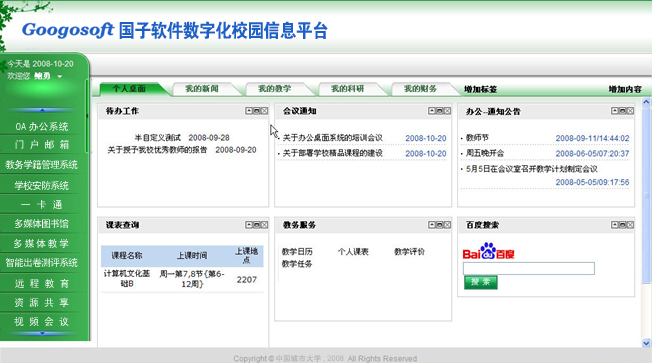The image size is (652, 363).
Task: Click the 教学任务 link
Action: pyautogui.click(x=297, y=264)
